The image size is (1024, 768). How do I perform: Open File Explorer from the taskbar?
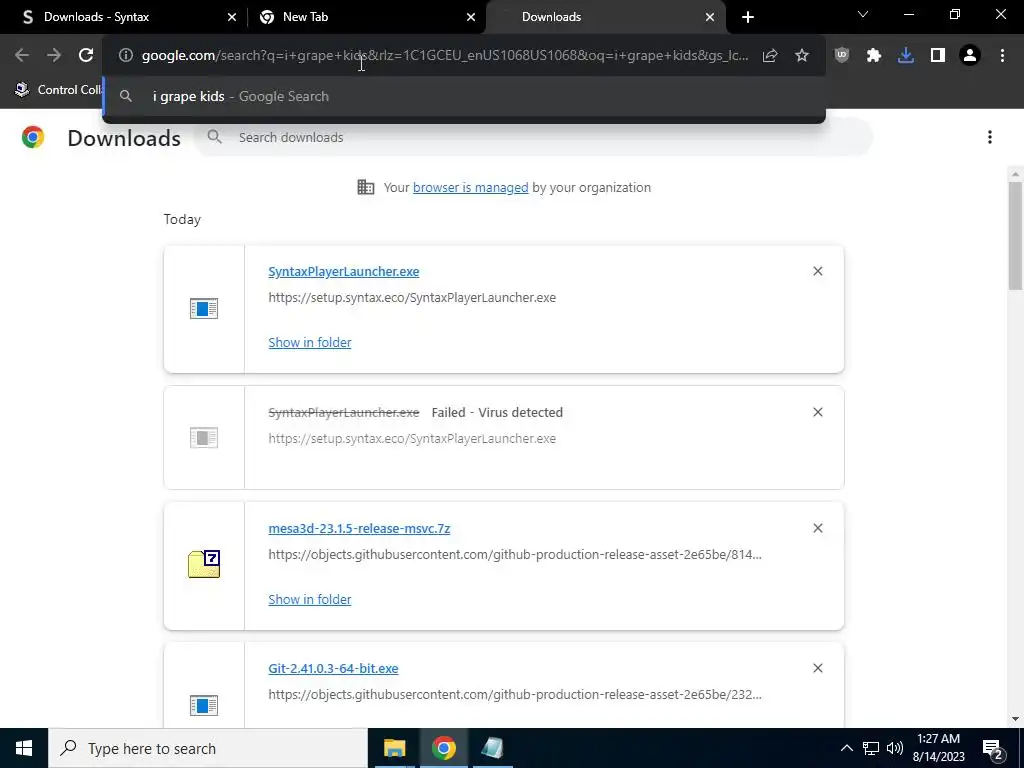pyautogui.click(x=394, y=748)
